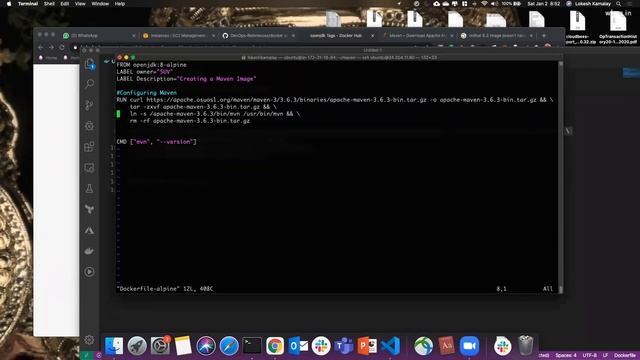This screenshot has height=360, width=640.
Task: Click Lokesh Kamalay user name in menu bar
Action: [593, 4]
